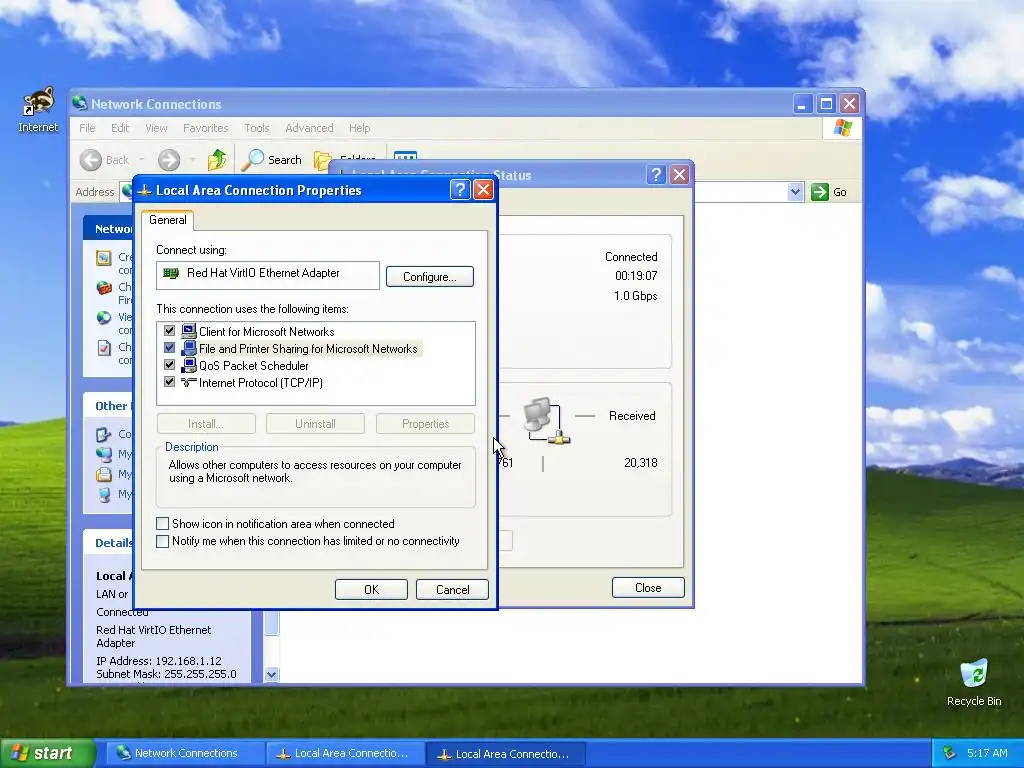Open the View menu
The height and width of the screenshot is (768, 1024).
(x=156, y=128)
